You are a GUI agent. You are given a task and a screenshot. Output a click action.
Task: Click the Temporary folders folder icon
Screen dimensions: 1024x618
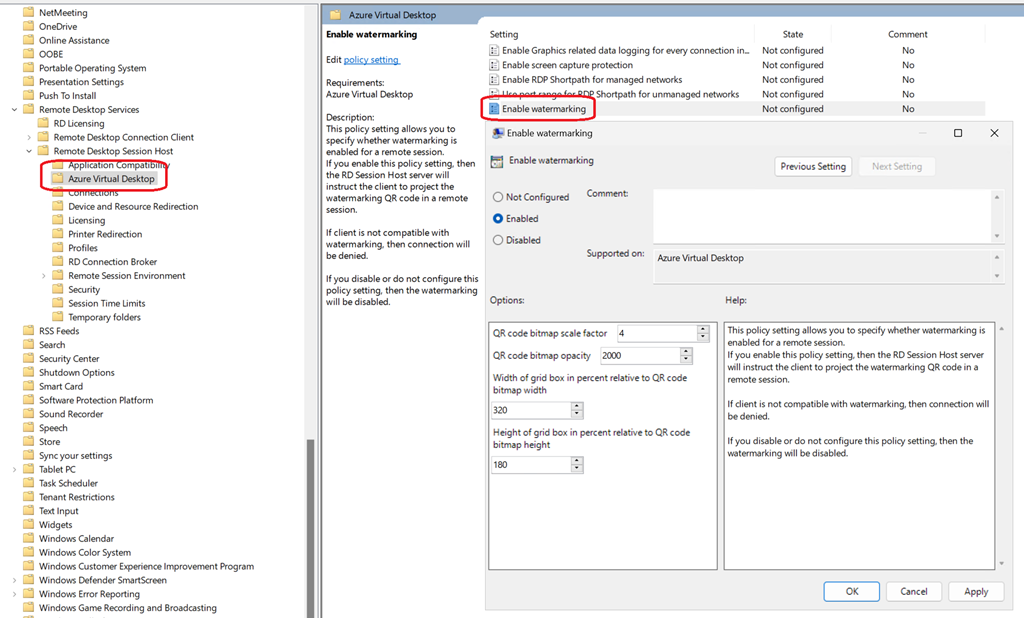point(57,317)
